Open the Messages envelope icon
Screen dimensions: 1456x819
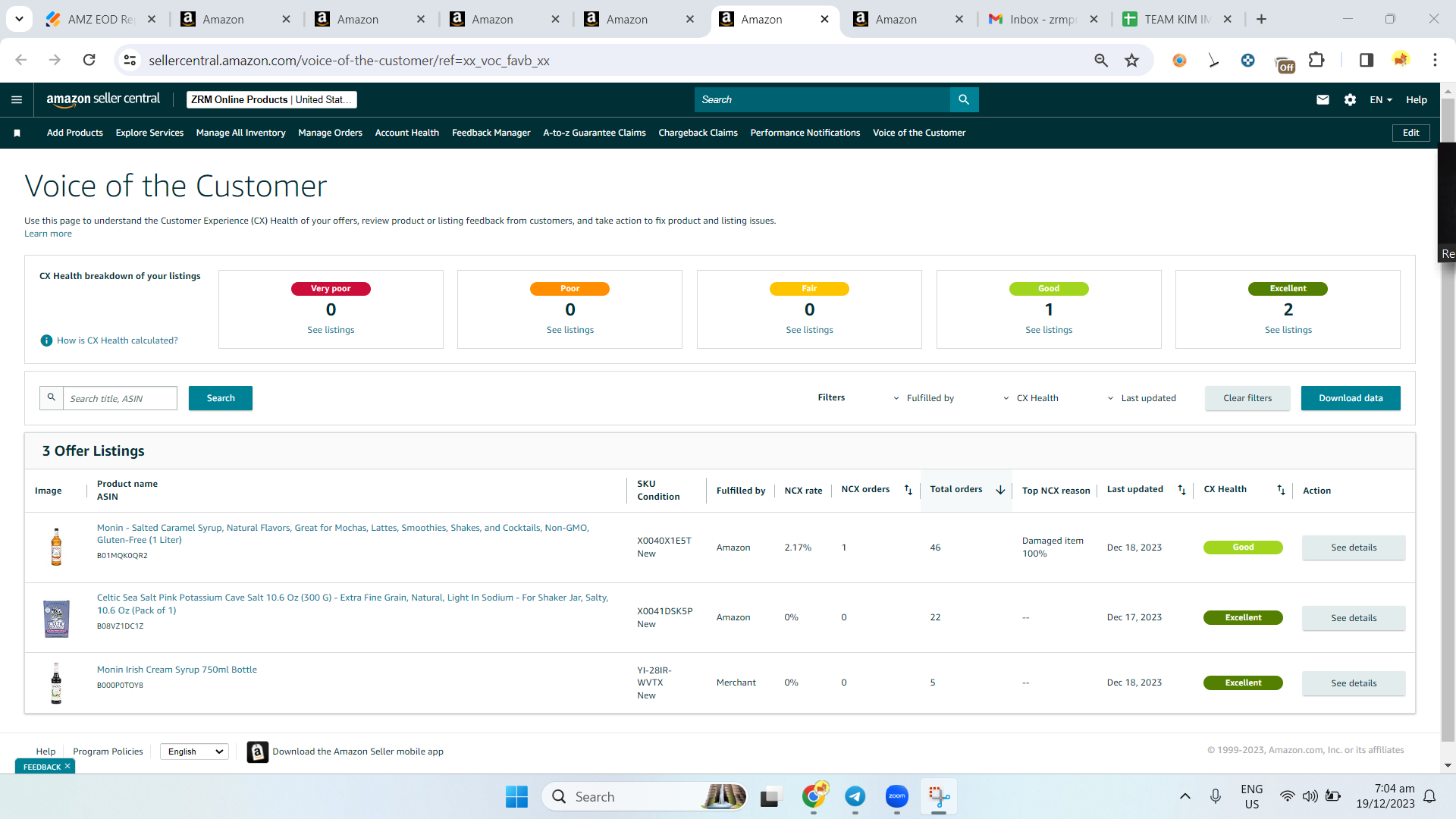click(x=1323, y=99)
